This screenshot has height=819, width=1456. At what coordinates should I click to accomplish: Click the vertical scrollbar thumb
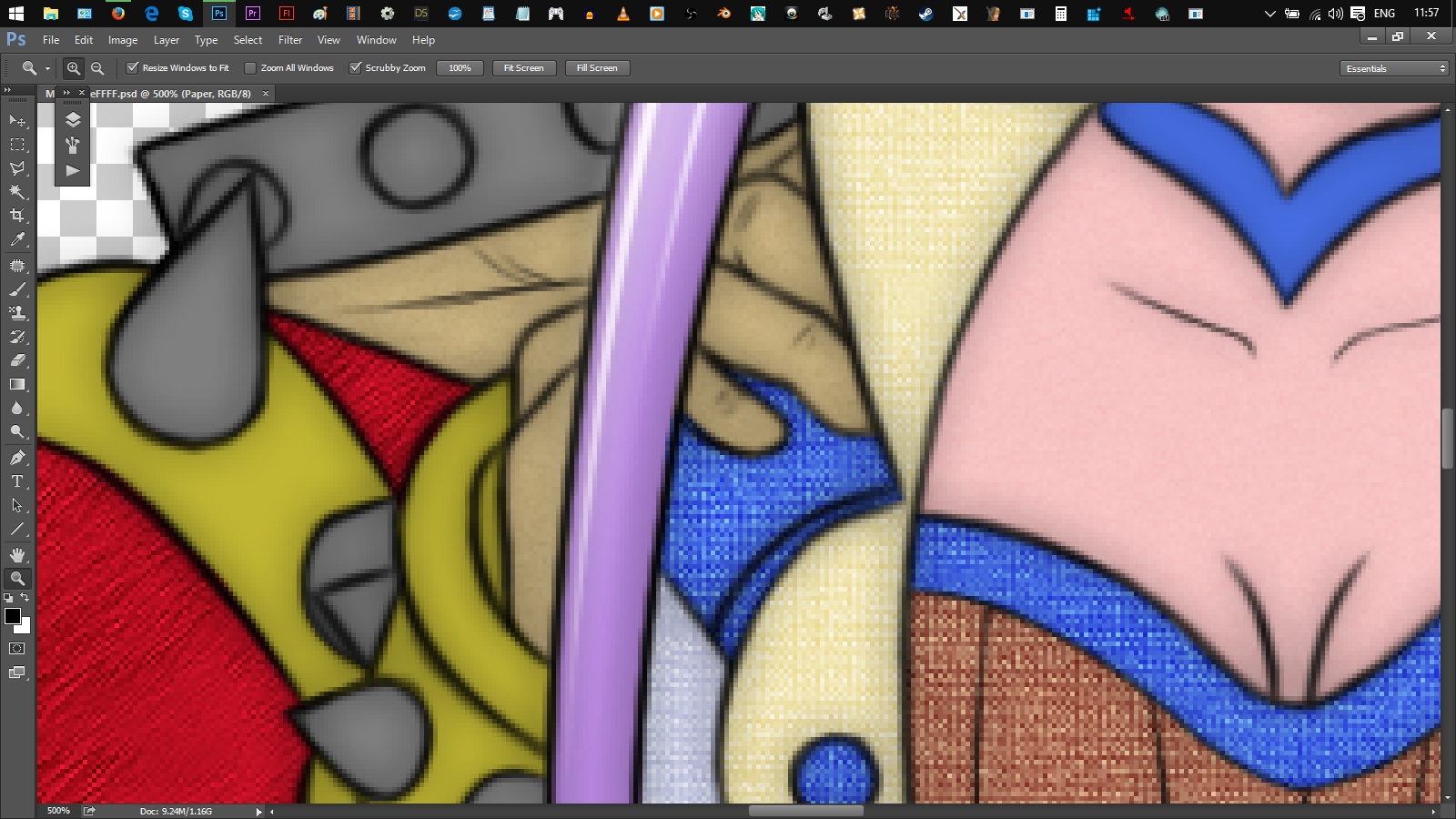(x=1448, y=439)
